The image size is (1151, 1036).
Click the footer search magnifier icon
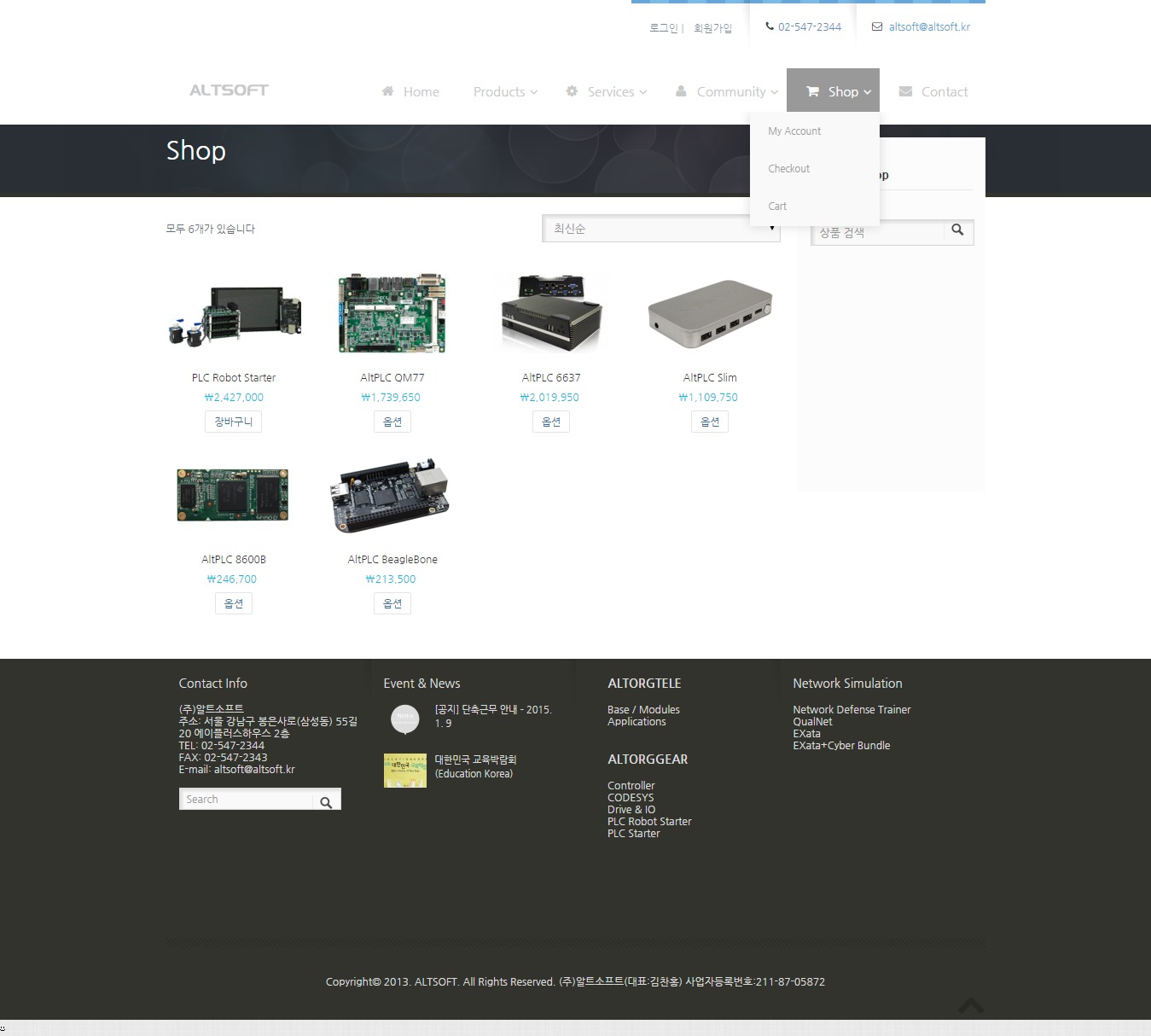click(x=326, y=802)
